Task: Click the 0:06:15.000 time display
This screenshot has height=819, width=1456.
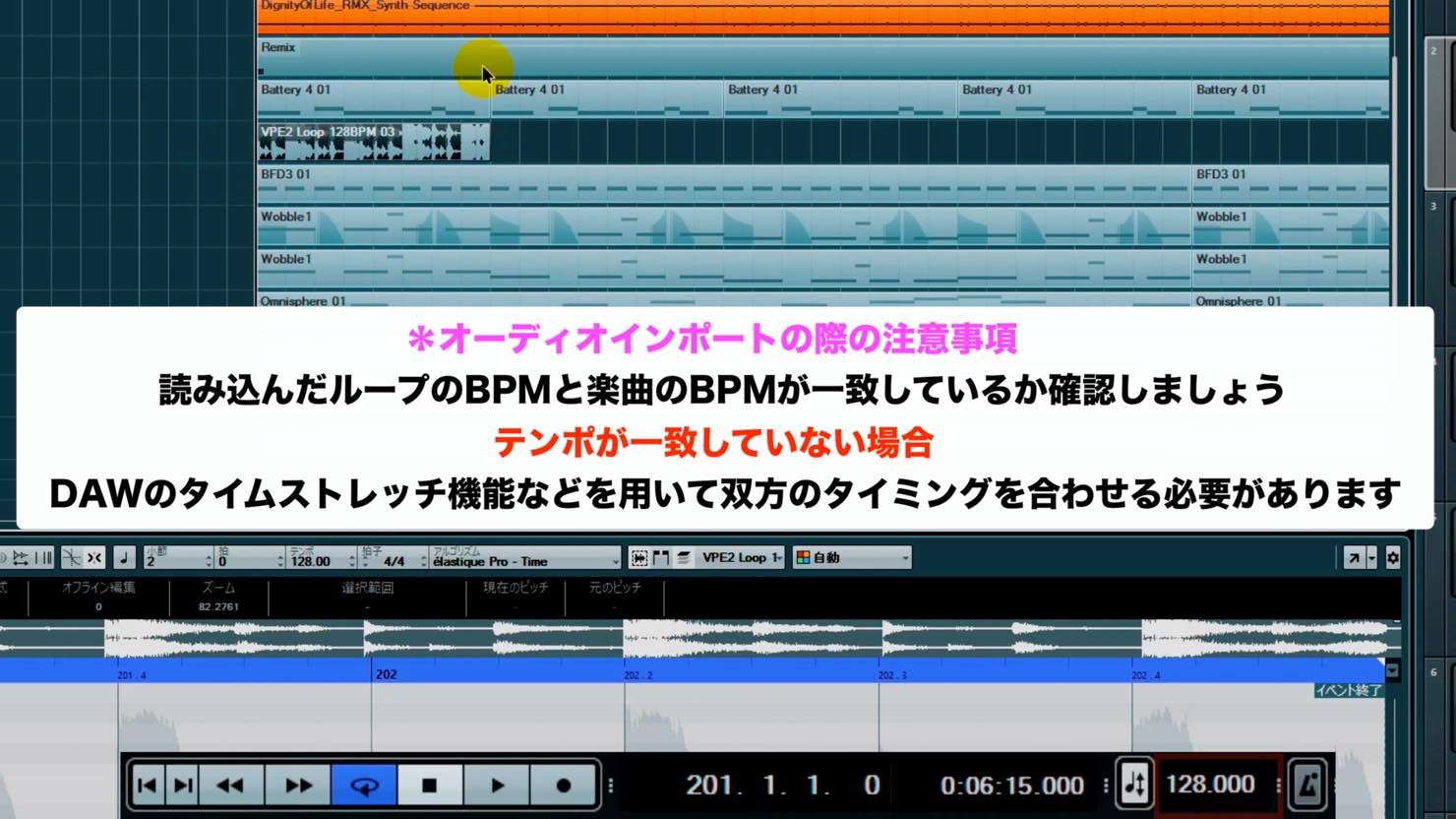Action: click(1012, 786)
